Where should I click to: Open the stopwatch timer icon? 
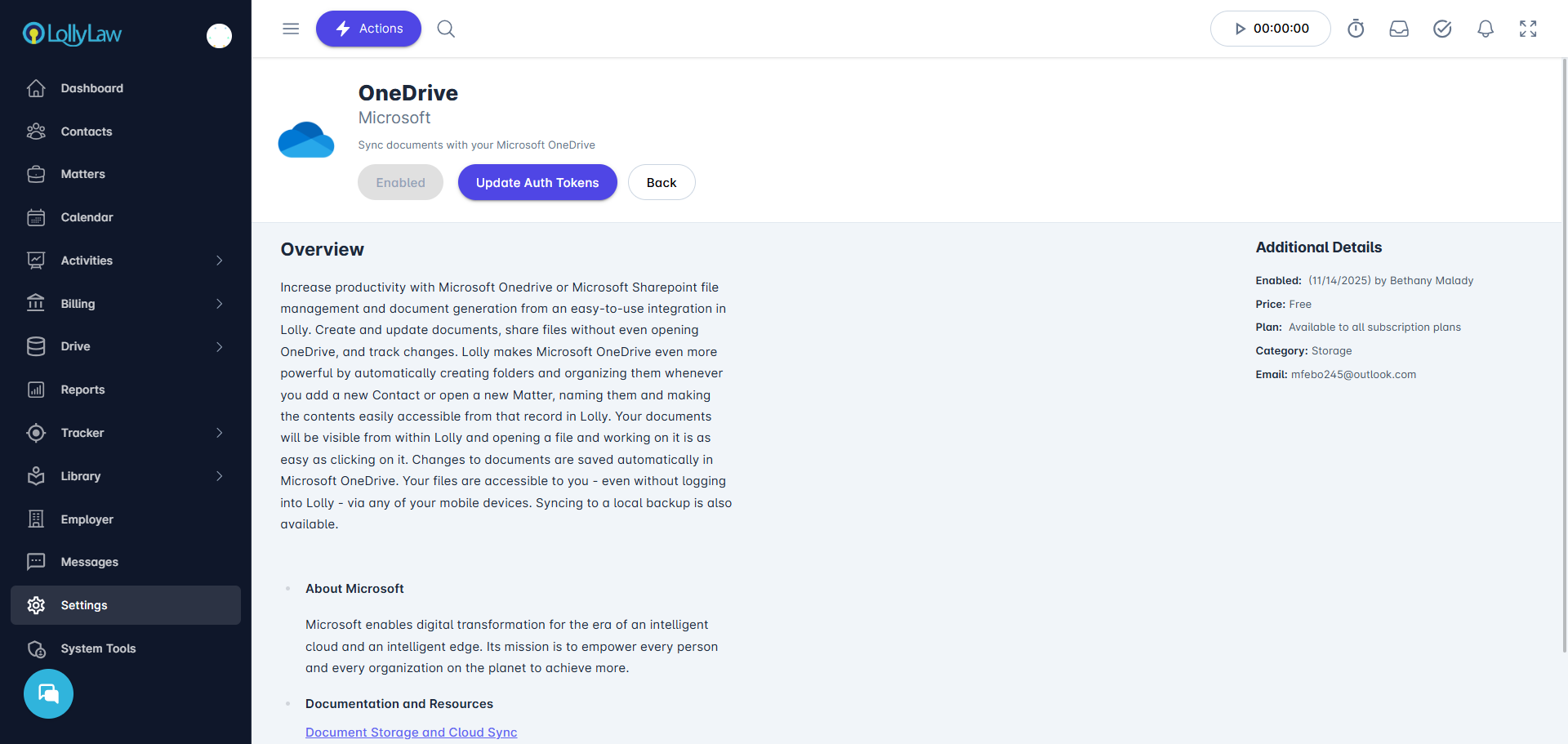tap(1356, 29)
